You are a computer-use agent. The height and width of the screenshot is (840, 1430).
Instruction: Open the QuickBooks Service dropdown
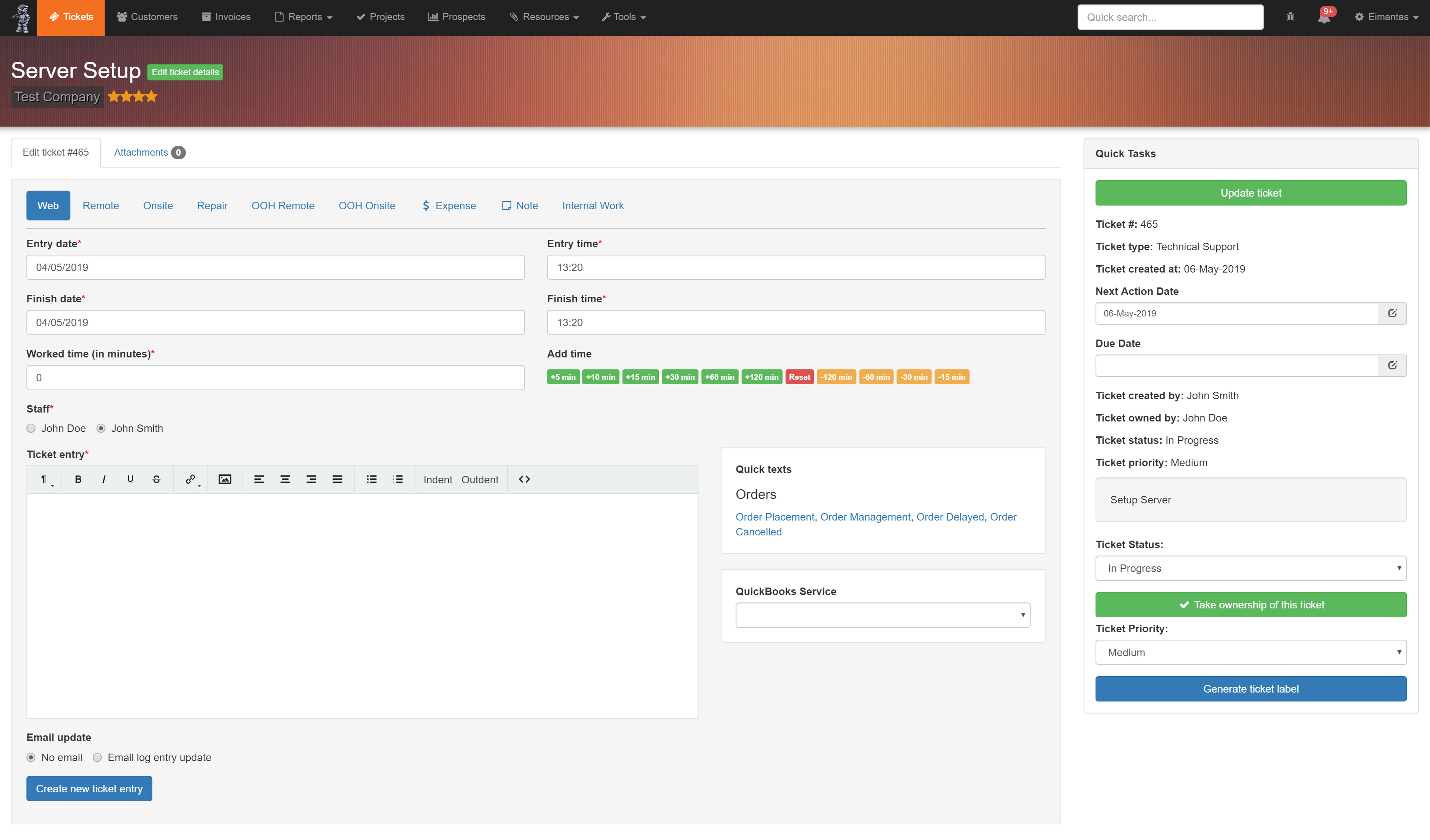pos(883,615)
